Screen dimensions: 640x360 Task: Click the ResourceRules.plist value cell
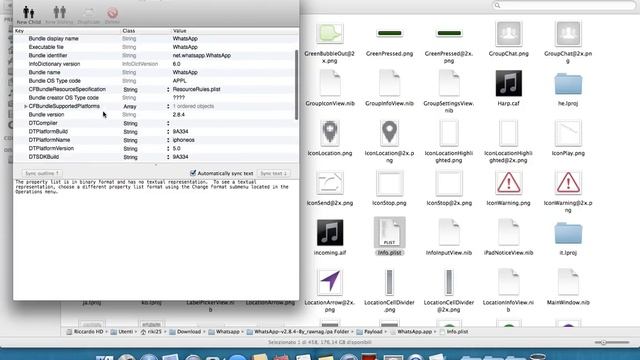(x=196, y=89)
